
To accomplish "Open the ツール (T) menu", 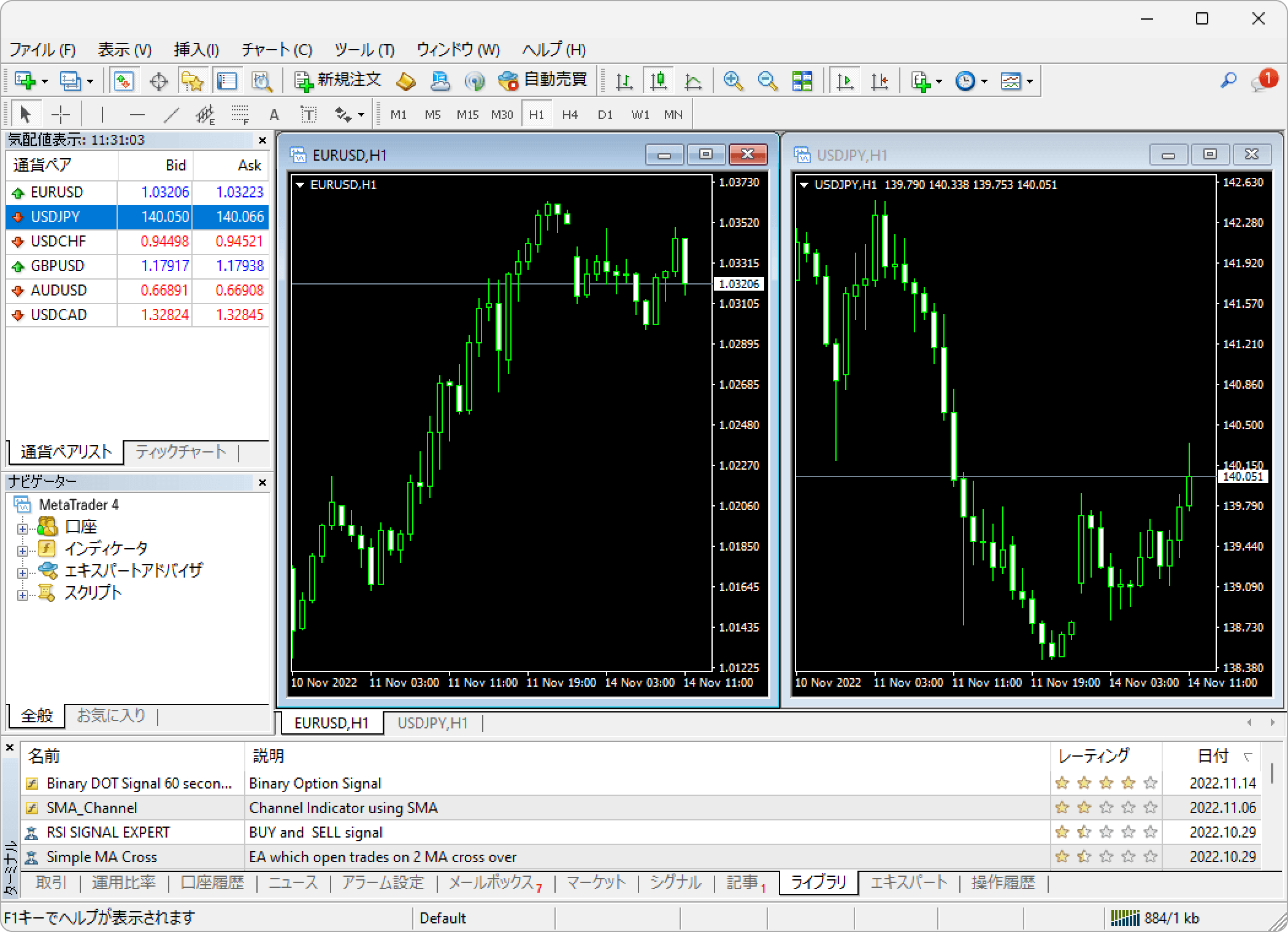I will 364,50.
